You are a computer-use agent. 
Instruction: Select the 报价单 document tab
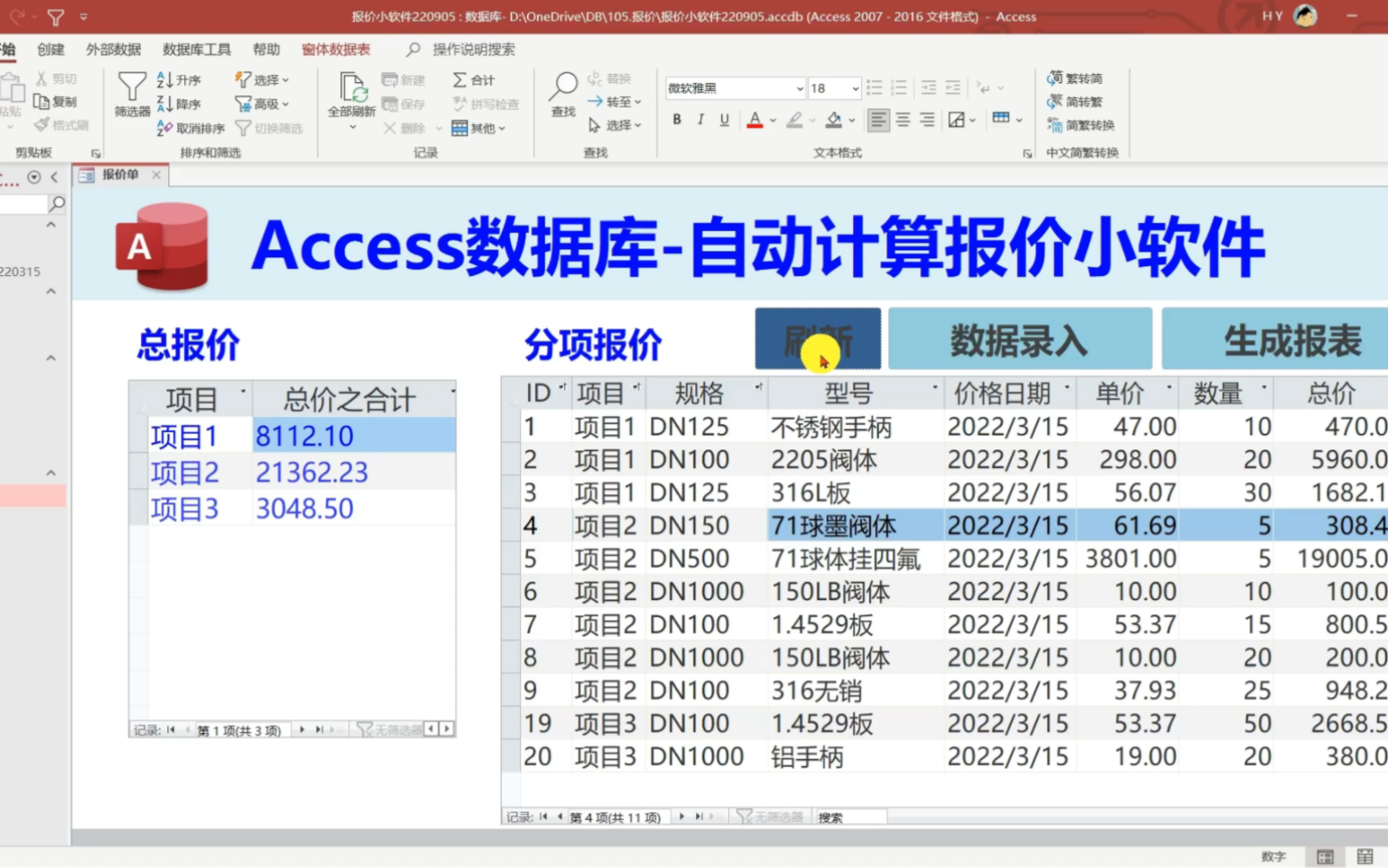(x=120, y=174)
